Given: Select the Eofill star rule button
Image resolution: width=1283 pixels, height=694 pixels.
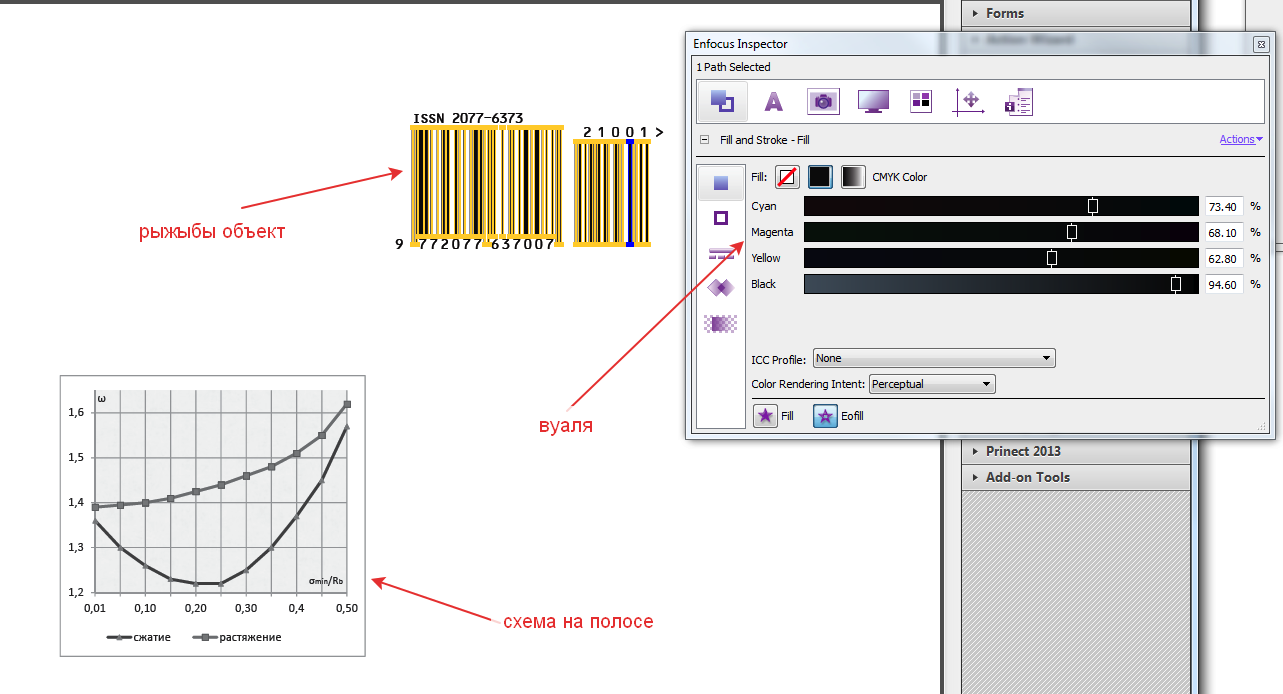Looking at the screenshot, I should click(x=825, y=416).
